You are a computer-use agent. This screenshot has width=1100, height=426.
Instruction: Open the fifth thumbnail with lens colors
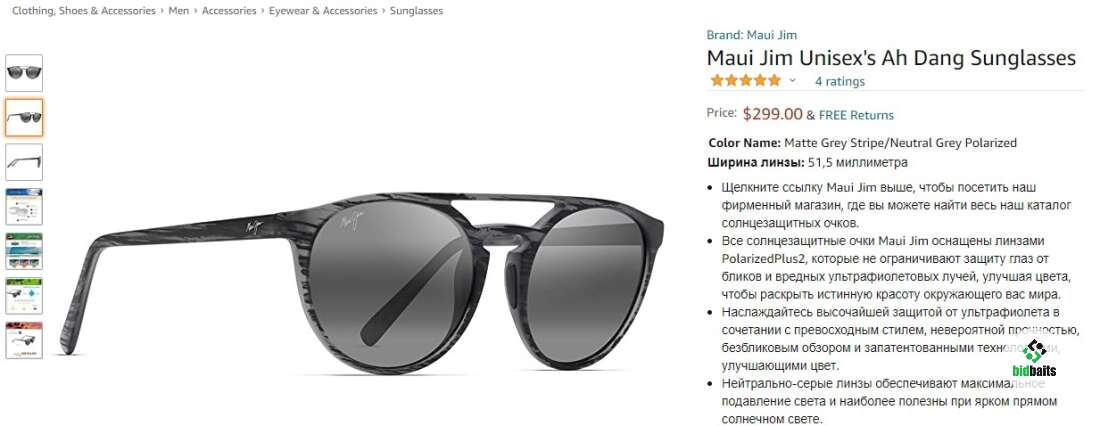[24, 251]
